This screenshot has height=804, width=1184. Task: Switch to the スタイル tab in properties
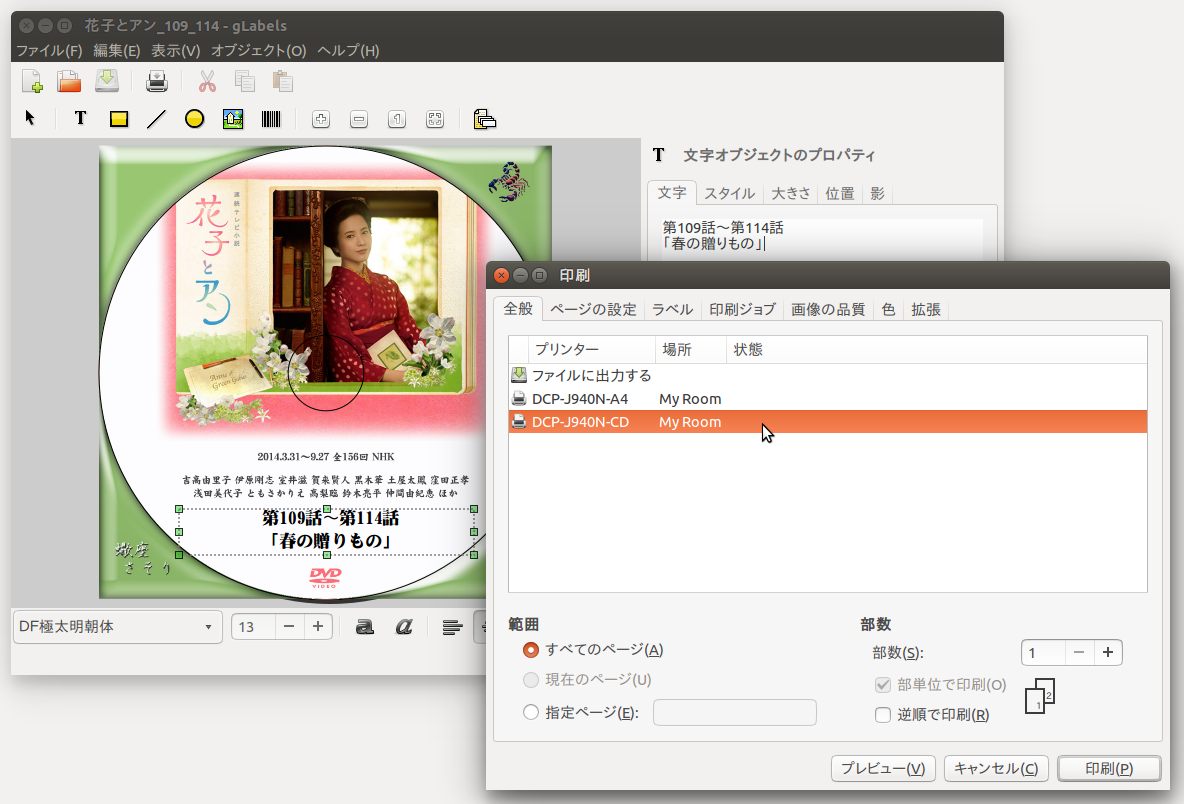pyautogui.click(x=729, y=193)
